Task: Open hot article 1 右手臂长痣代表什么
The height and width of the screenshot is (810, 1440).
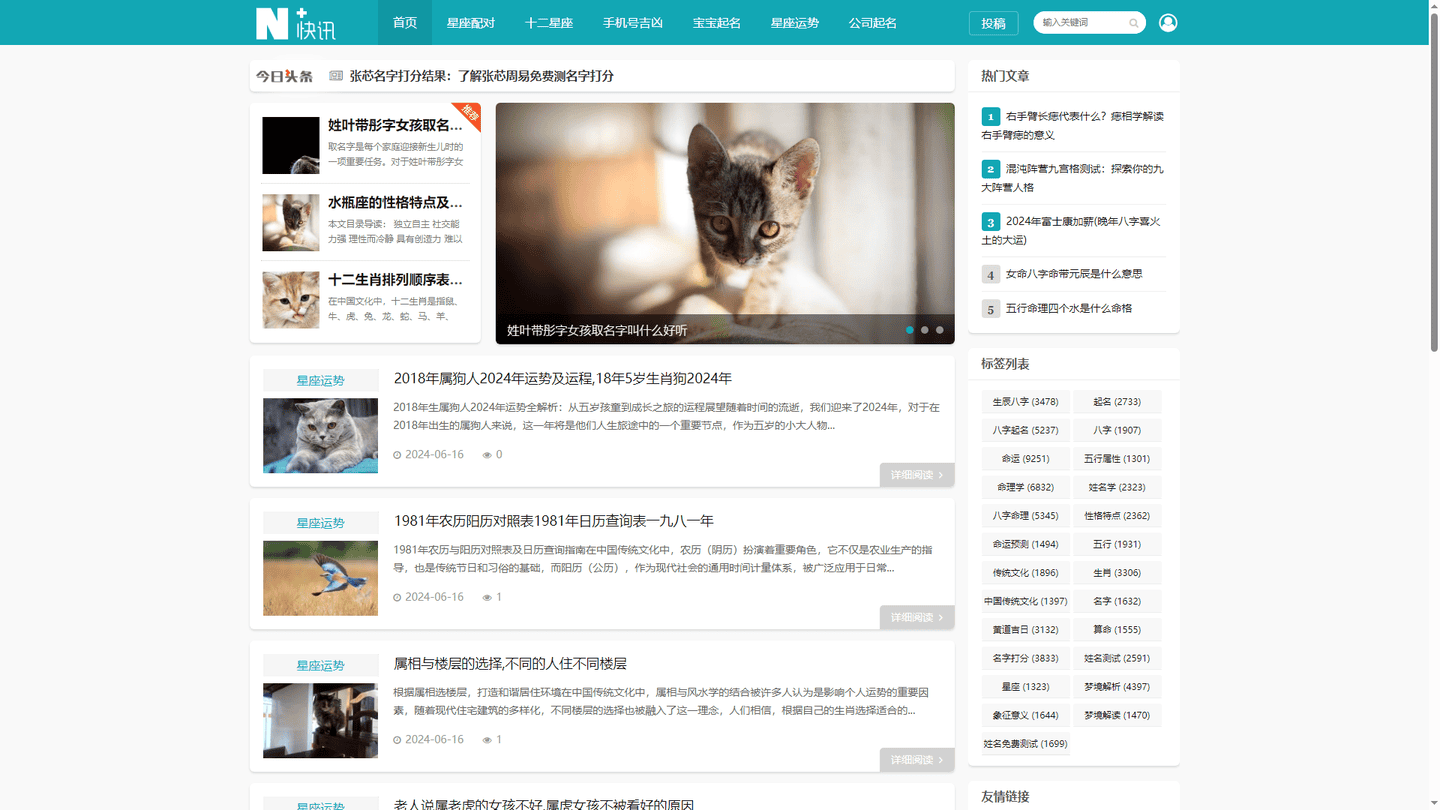Action: pyautogui.click(x=1073, y=125)
